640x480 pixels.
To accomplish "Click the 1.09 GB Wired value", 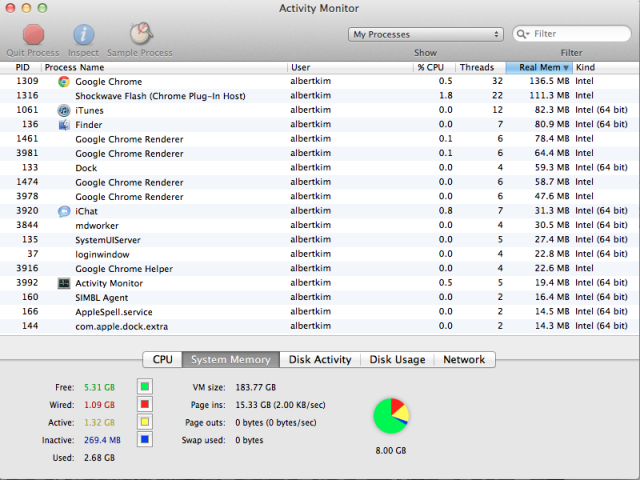I will 99,405.
